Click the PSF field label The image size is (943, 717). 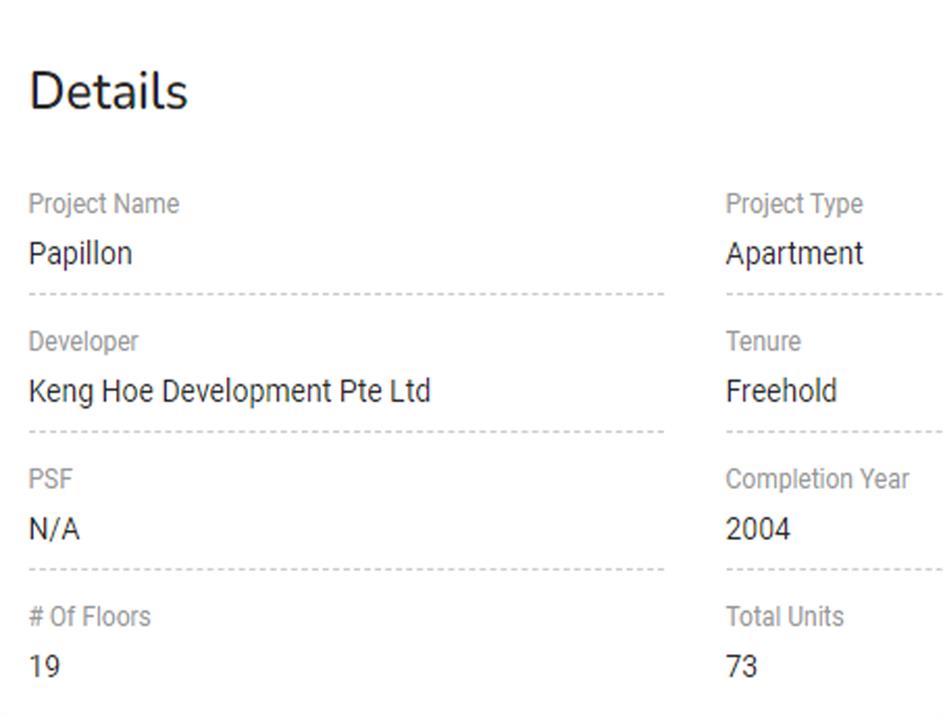tap(50, 479)
